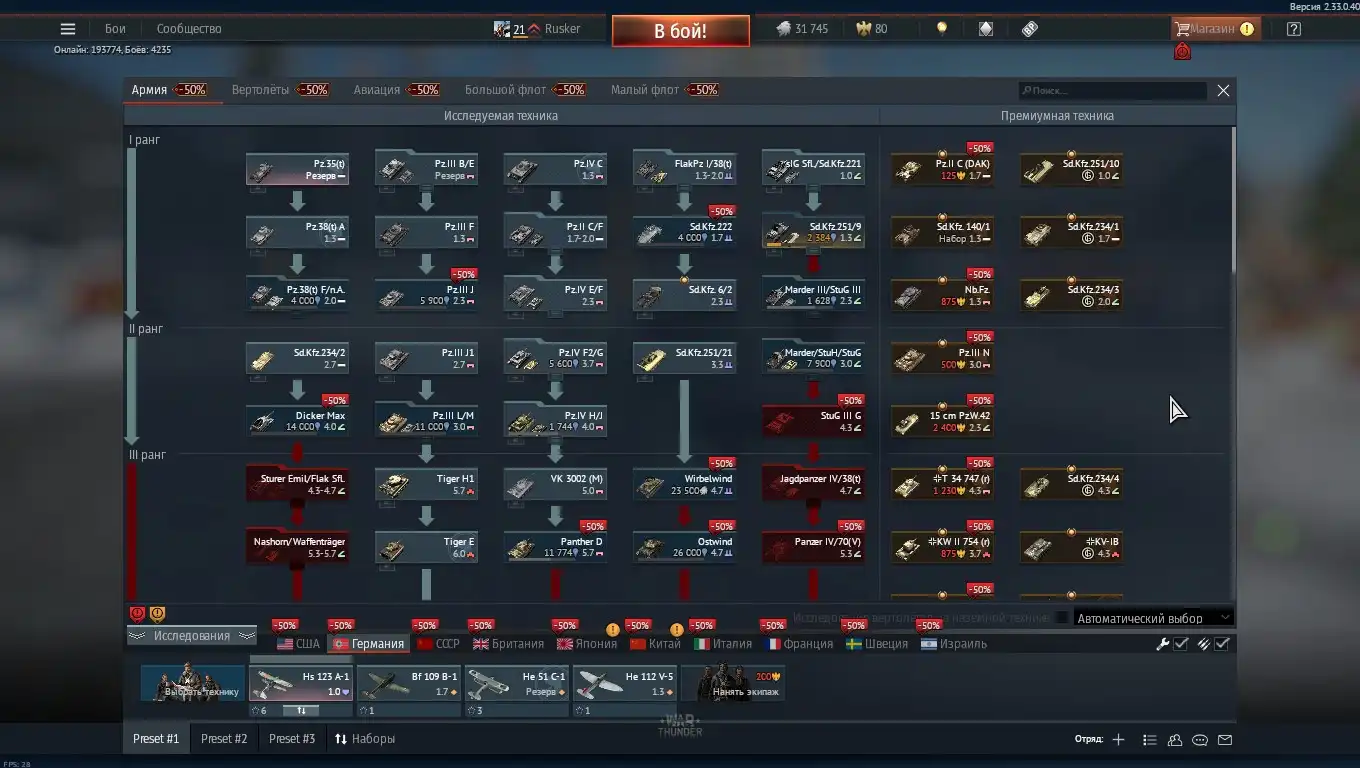Open the Бои menu
Screen dimensions: 1360x768
(x=115, y=29)
